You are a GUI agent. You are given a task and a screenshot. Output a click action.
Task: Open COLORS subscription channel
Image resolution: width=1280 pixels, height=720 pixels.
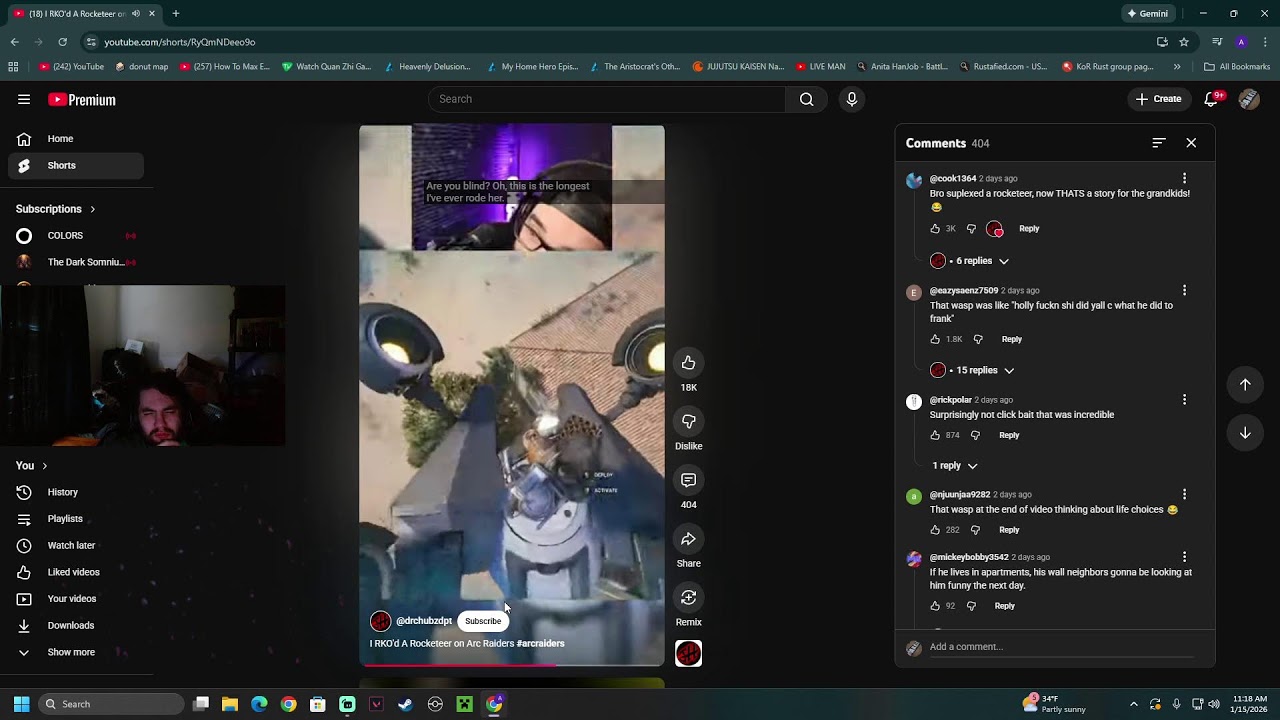click(x=75, y=236)
